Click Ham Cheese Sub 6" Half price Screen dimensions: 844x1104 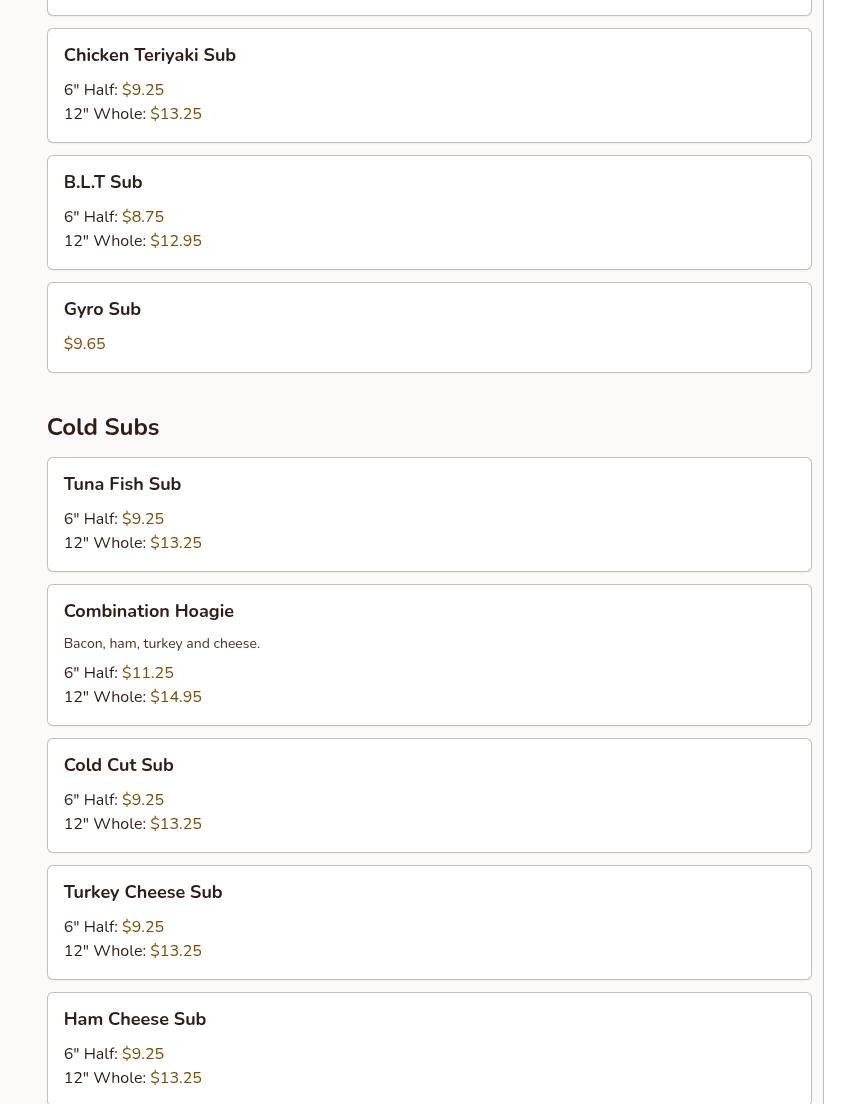(x=143, y=1053)
